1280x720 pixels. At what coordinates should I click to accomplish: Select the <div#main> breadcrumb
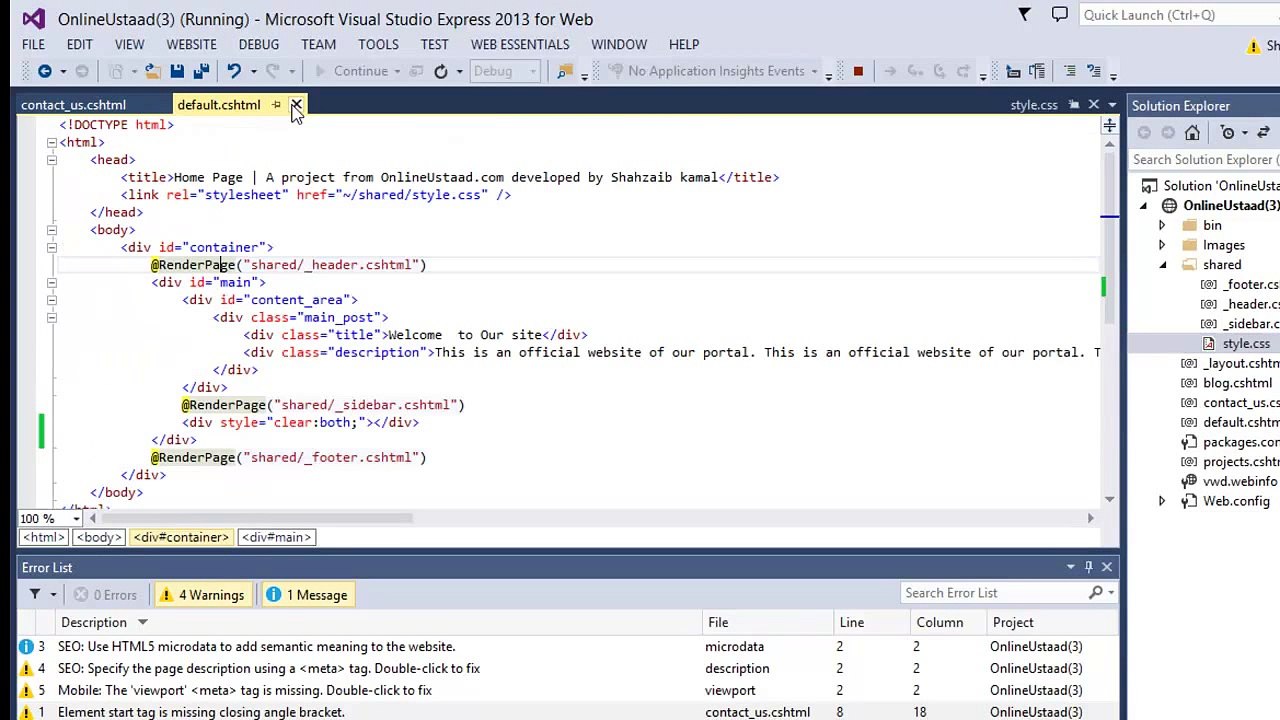pyautogui.click(x=276, y=537)
